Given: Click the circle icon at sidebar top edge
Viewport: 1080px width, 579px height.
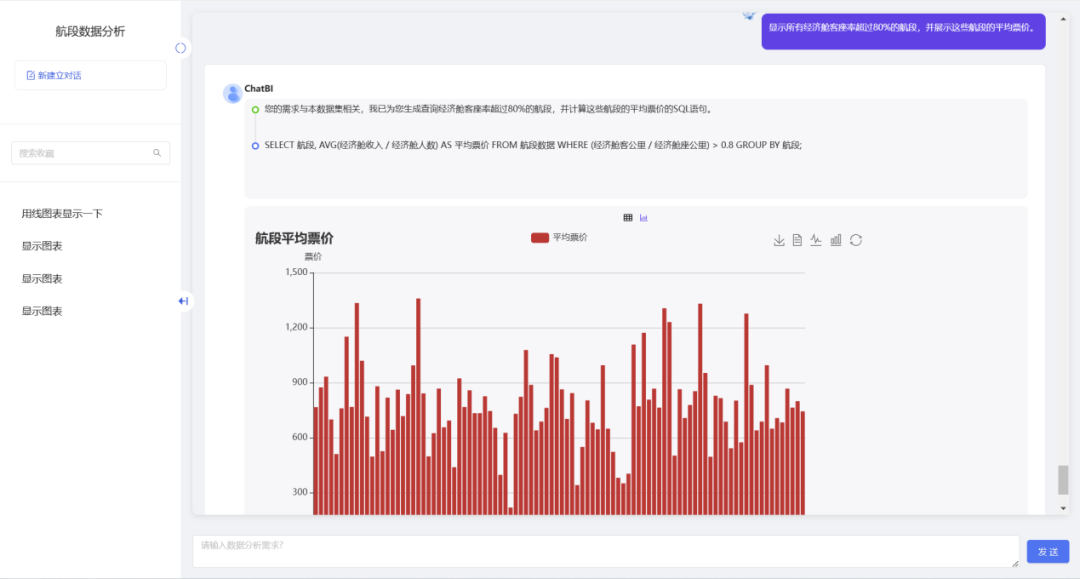Looking at the screenshot, I should [x=181, y=48].
